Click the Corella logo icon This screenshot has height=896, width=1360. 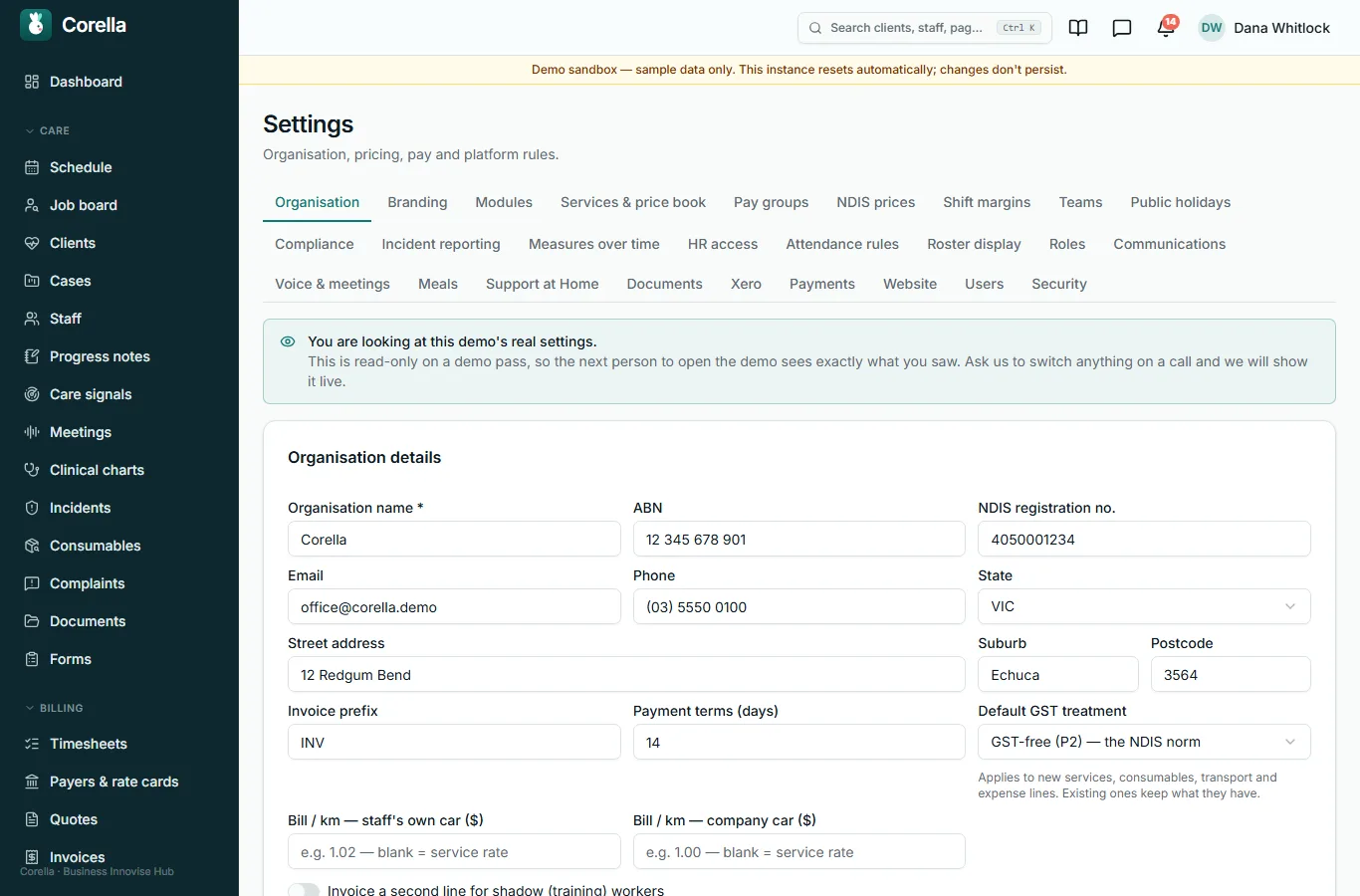(36, 25)
